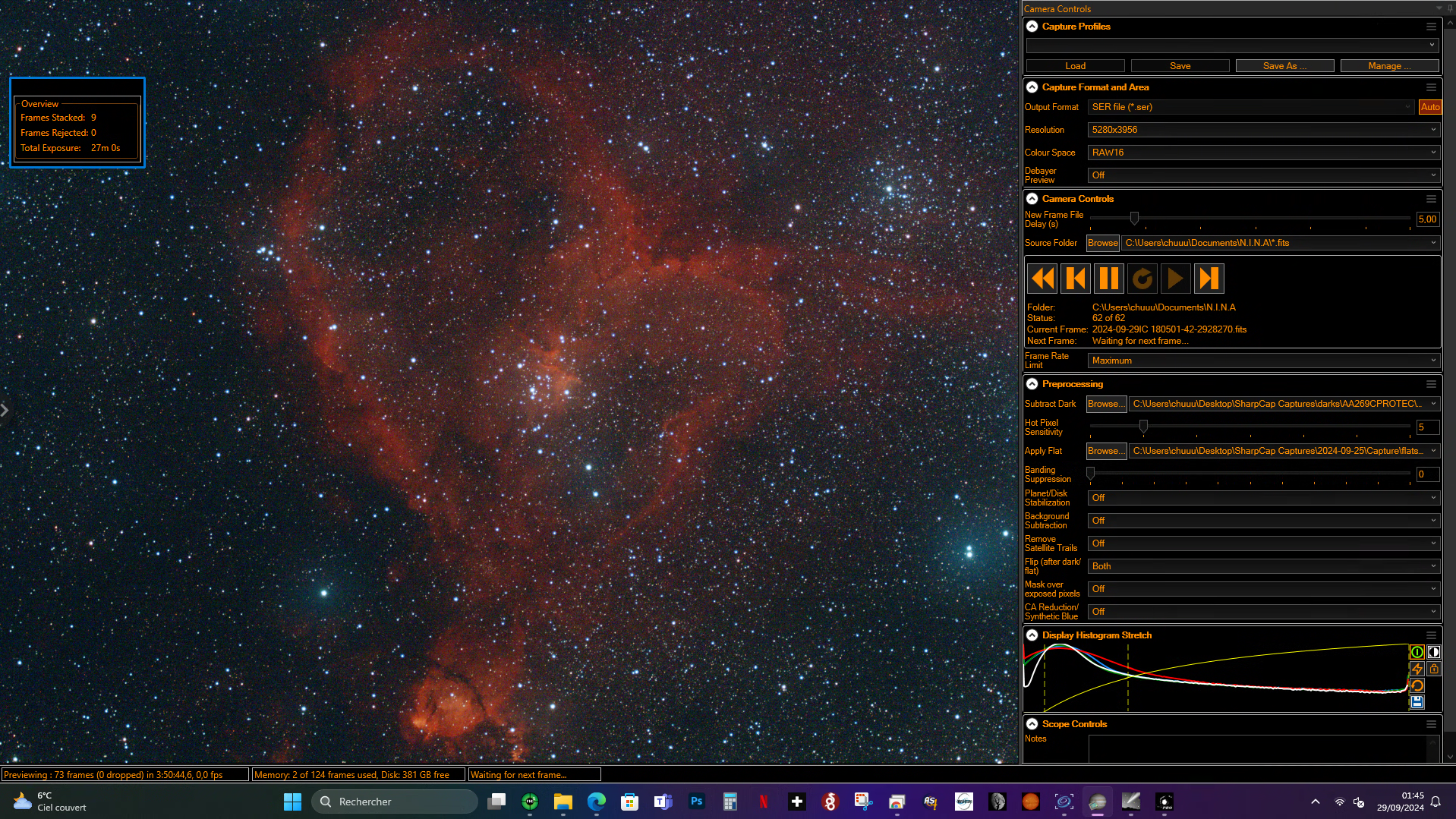Toggle the Auto output format button

coord(1429,107)
